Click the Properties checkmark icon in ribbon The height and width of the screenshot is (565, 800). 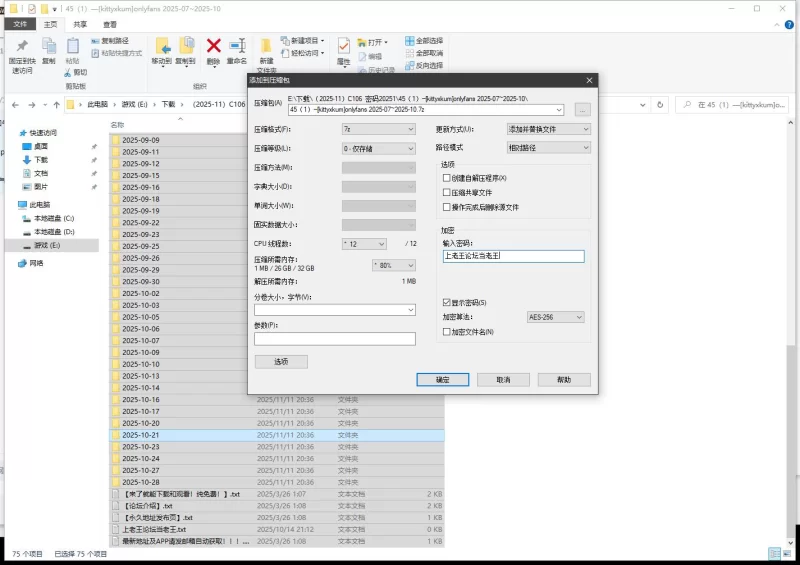click(x=343, y=46)
